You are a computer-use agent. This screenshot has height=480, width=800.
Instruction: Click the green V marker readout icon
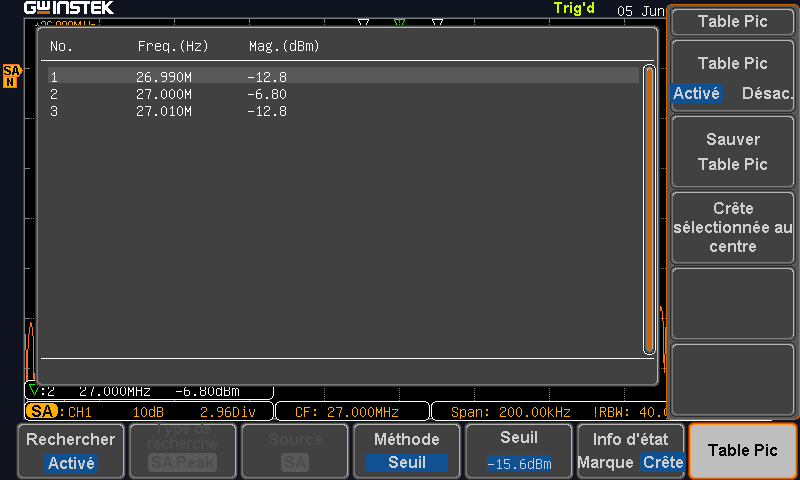pyautogui.click(x=34, y=391)
